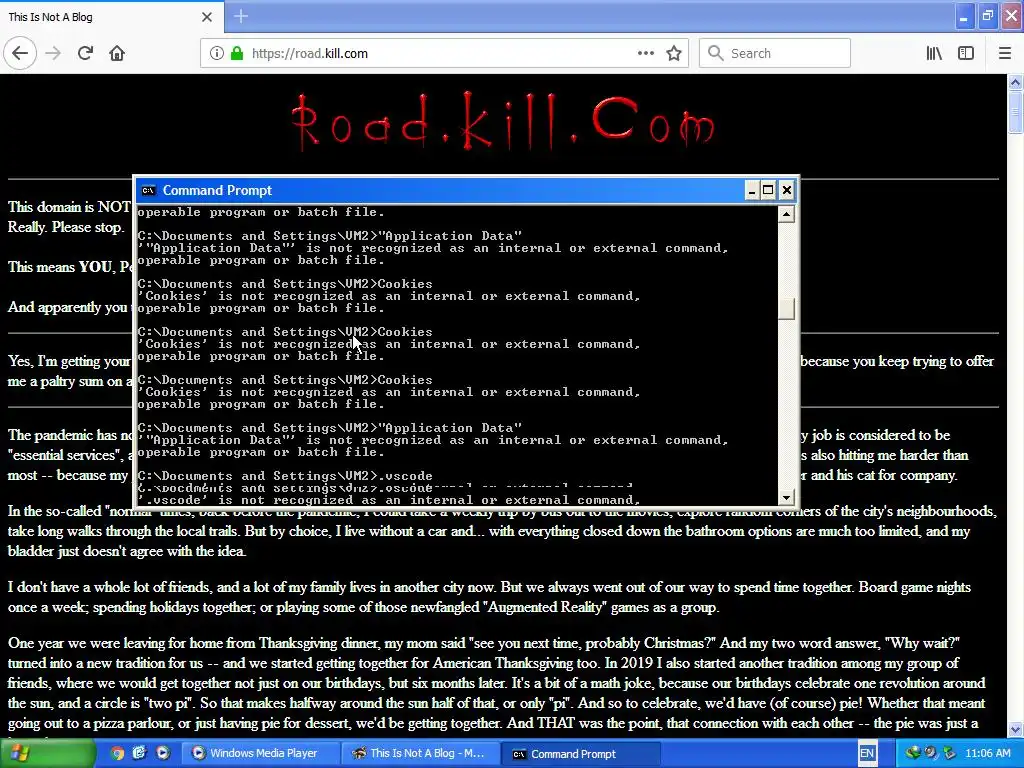
Task: Switch to This Is Not A Blog taskbar button
Action: (x=421, y=754)
